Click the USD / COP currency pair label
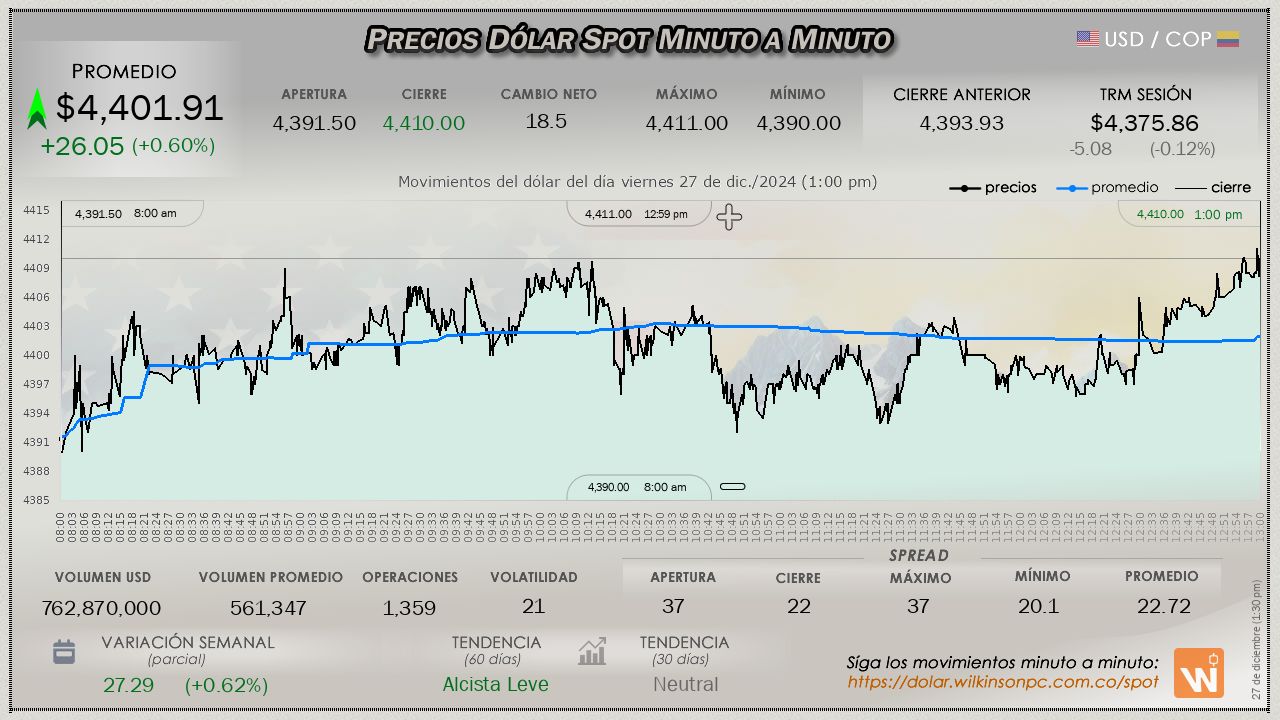The image size is (1280, 720). pyautogui.click(x=1157, y=39)
